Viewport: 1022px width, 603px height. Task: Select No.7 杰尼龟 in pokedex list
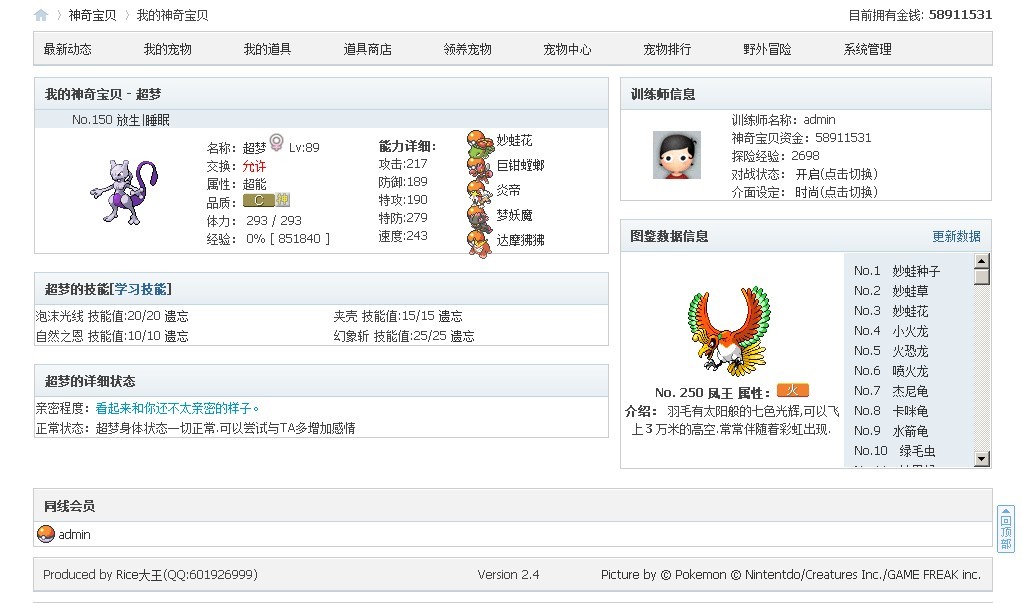click(891, 391)
